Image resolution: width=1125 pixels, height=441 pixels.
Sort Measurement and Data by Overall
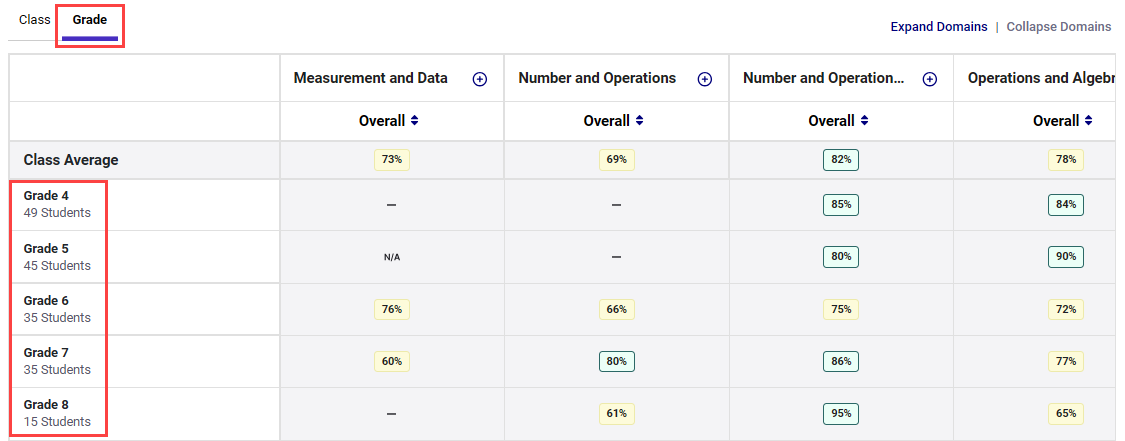tap(390, 121)
